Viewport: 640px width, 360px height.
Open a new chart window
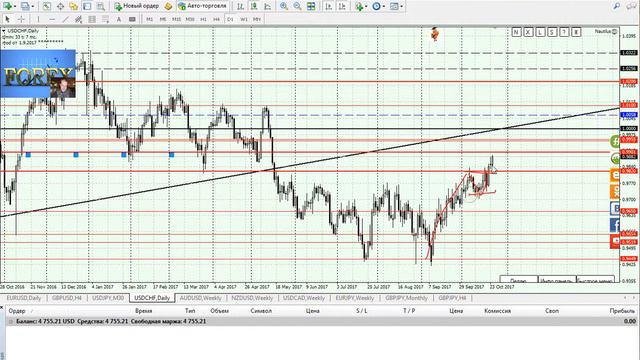(7, 6)
